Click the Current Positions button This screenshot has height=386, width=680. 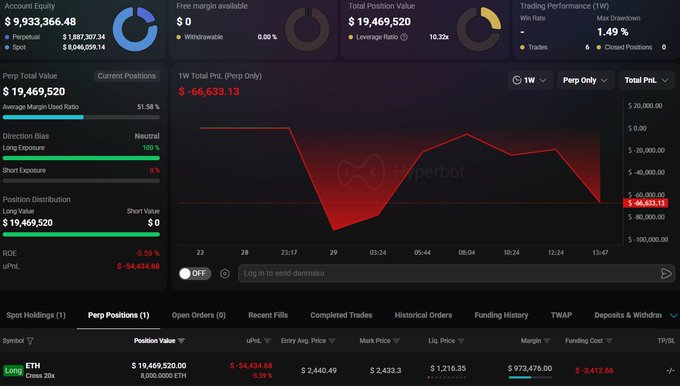[x=127, y=76]
